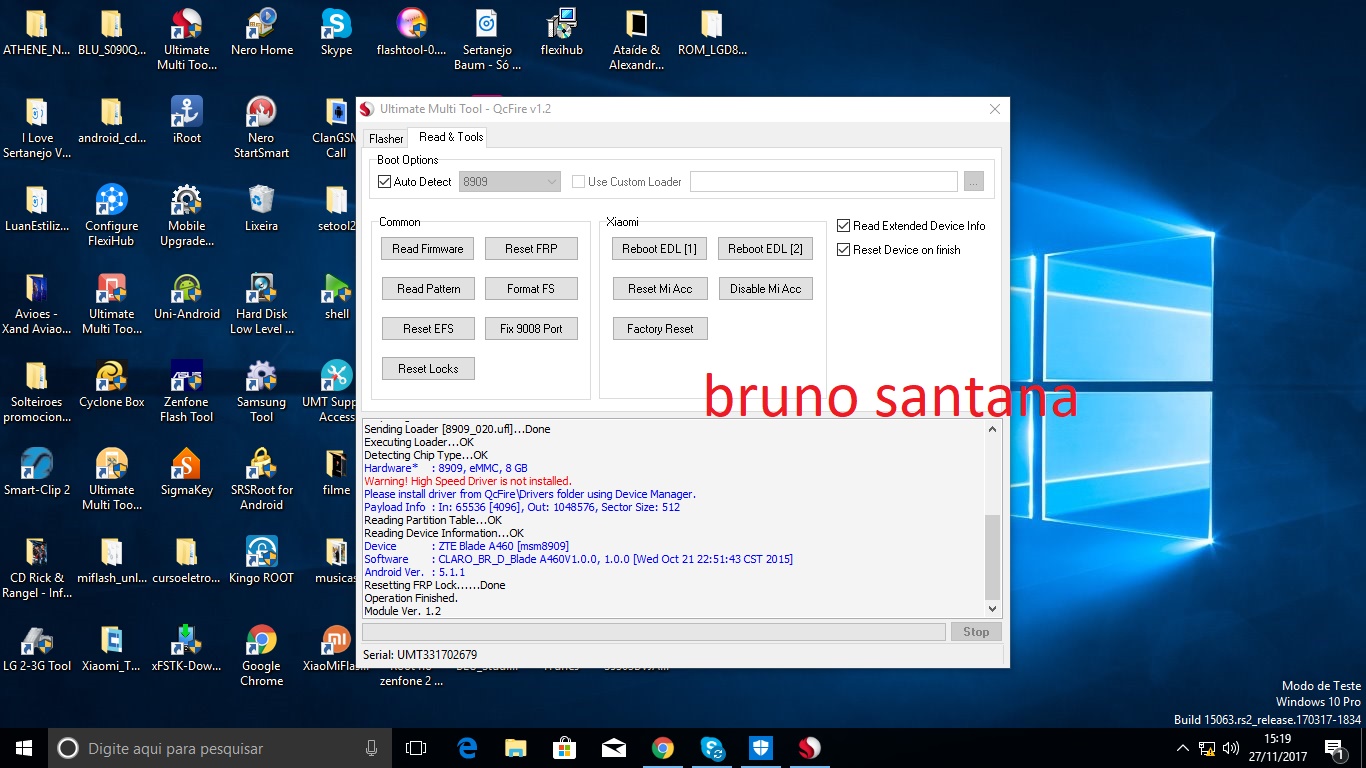Viewport: 1366px width, 768px height.
Task: Toggle Read Extended Device Info checkbox
Action: (844, 226)
